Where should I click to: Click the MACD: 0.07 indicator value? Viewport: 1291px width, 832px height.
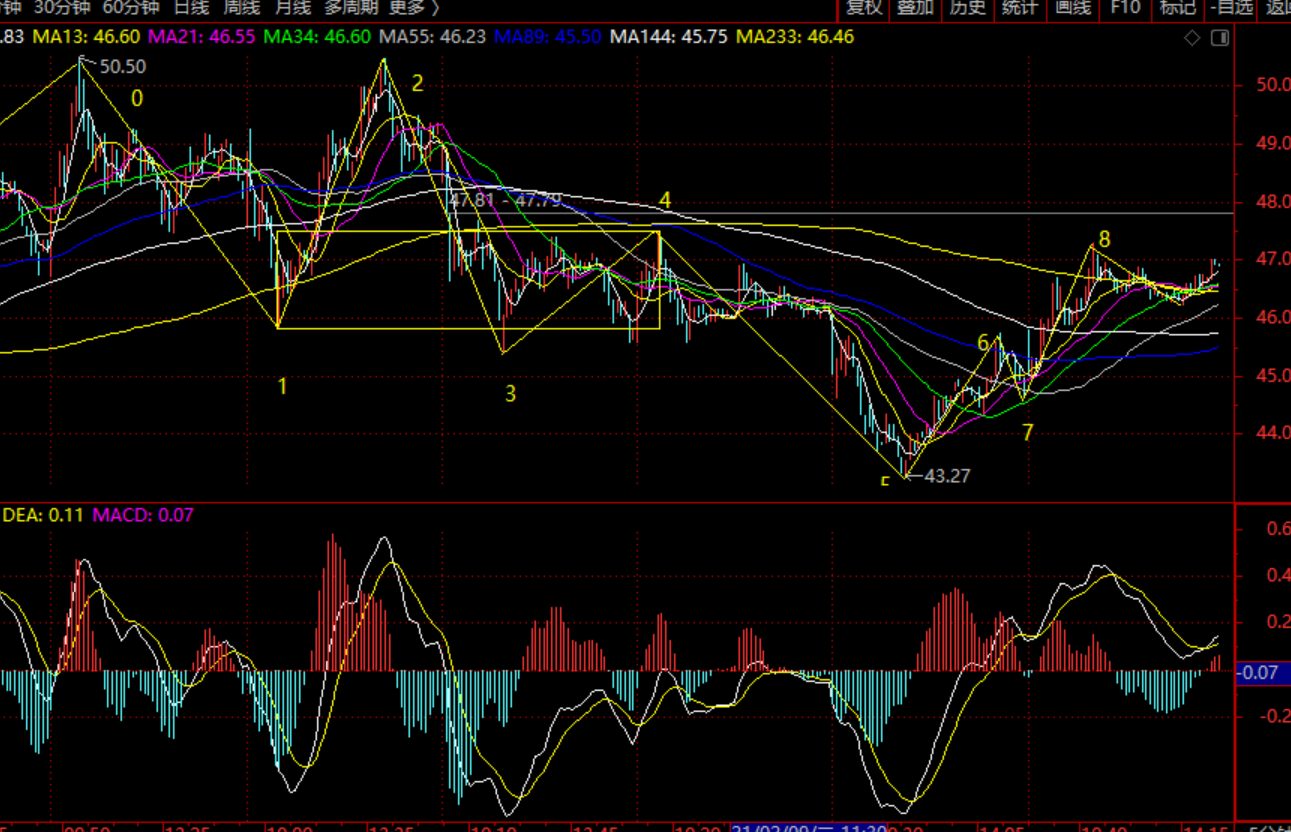143,515
